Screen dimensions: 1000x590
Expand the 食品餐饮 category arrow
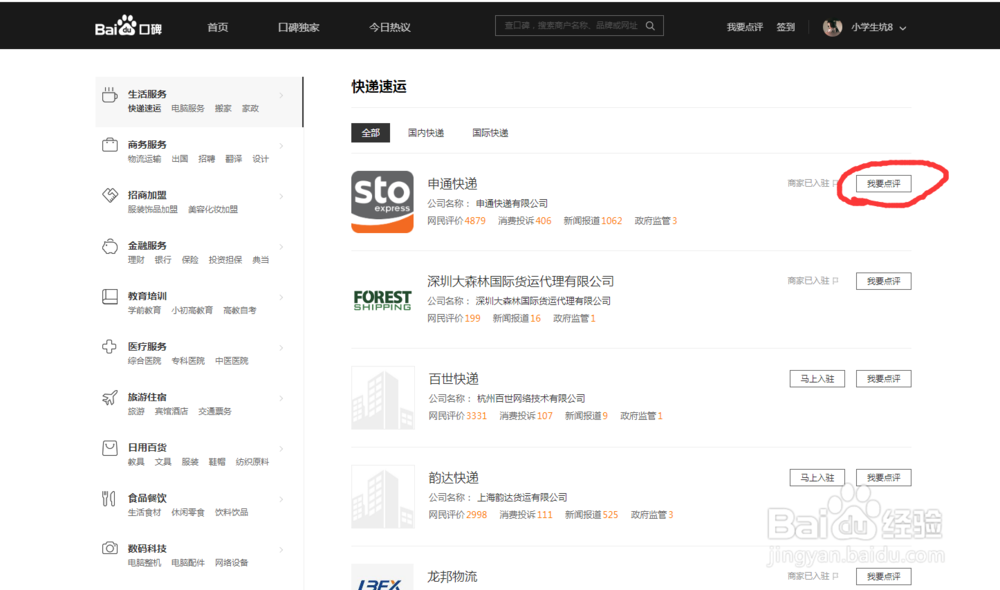coord(281,499)
